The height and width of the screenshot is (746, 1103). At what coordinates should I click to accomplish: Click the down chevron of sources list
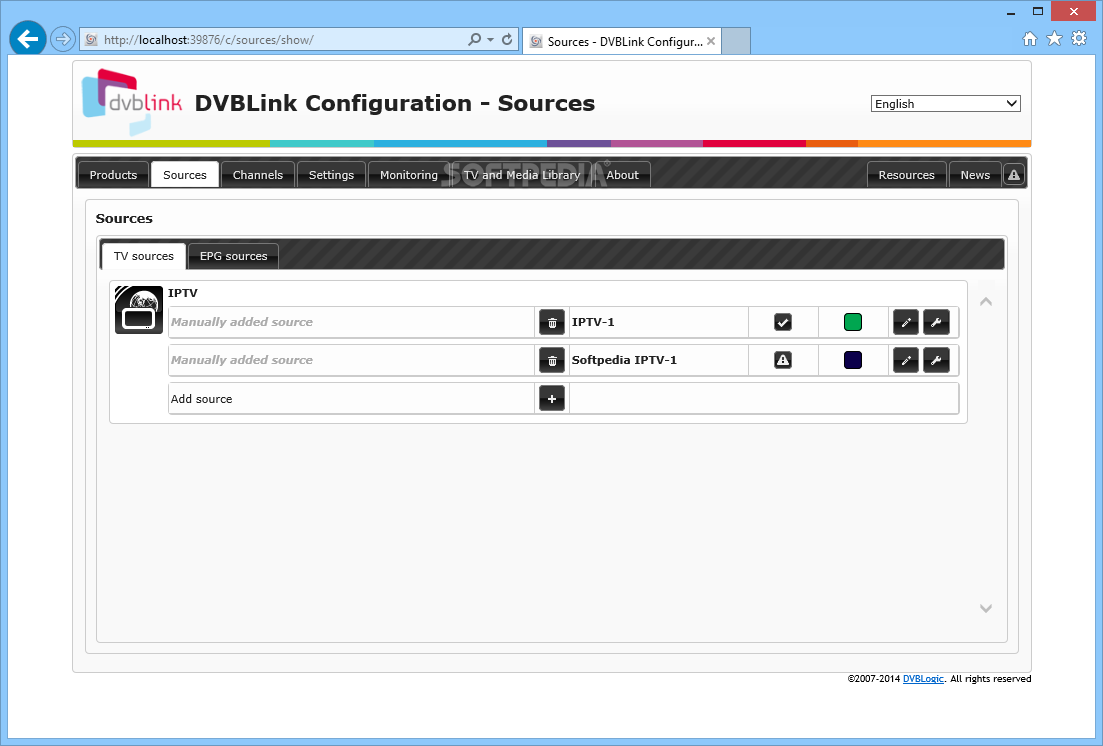tap(986, 608)
